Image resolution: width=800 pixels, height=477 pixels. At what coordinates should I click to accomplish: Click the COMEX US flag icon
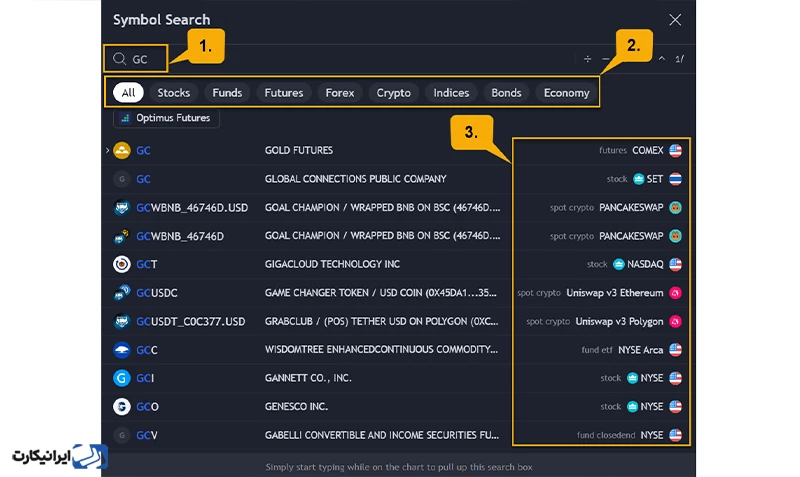(x=676, y=150)
